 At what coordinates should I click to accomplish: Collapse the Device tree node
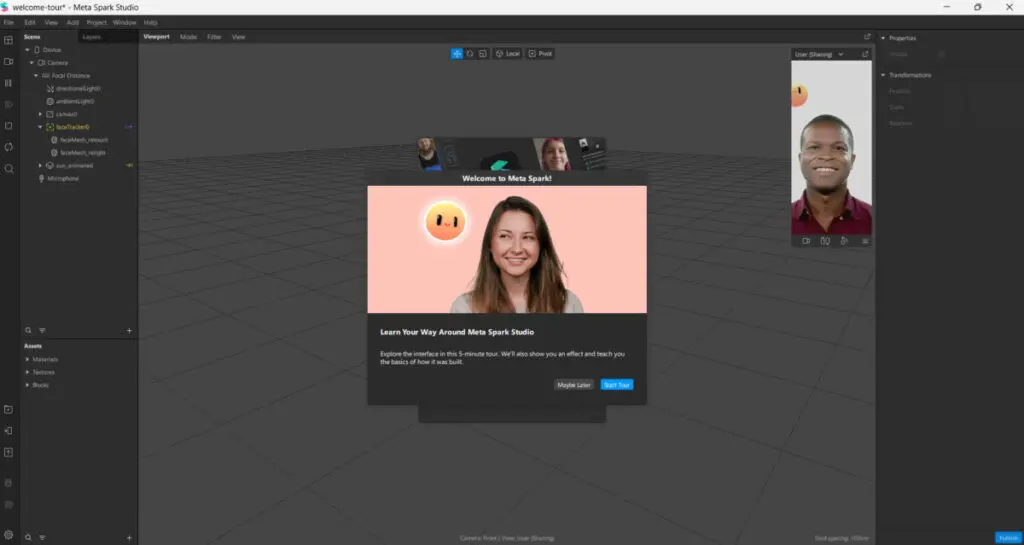pos(27,50)
